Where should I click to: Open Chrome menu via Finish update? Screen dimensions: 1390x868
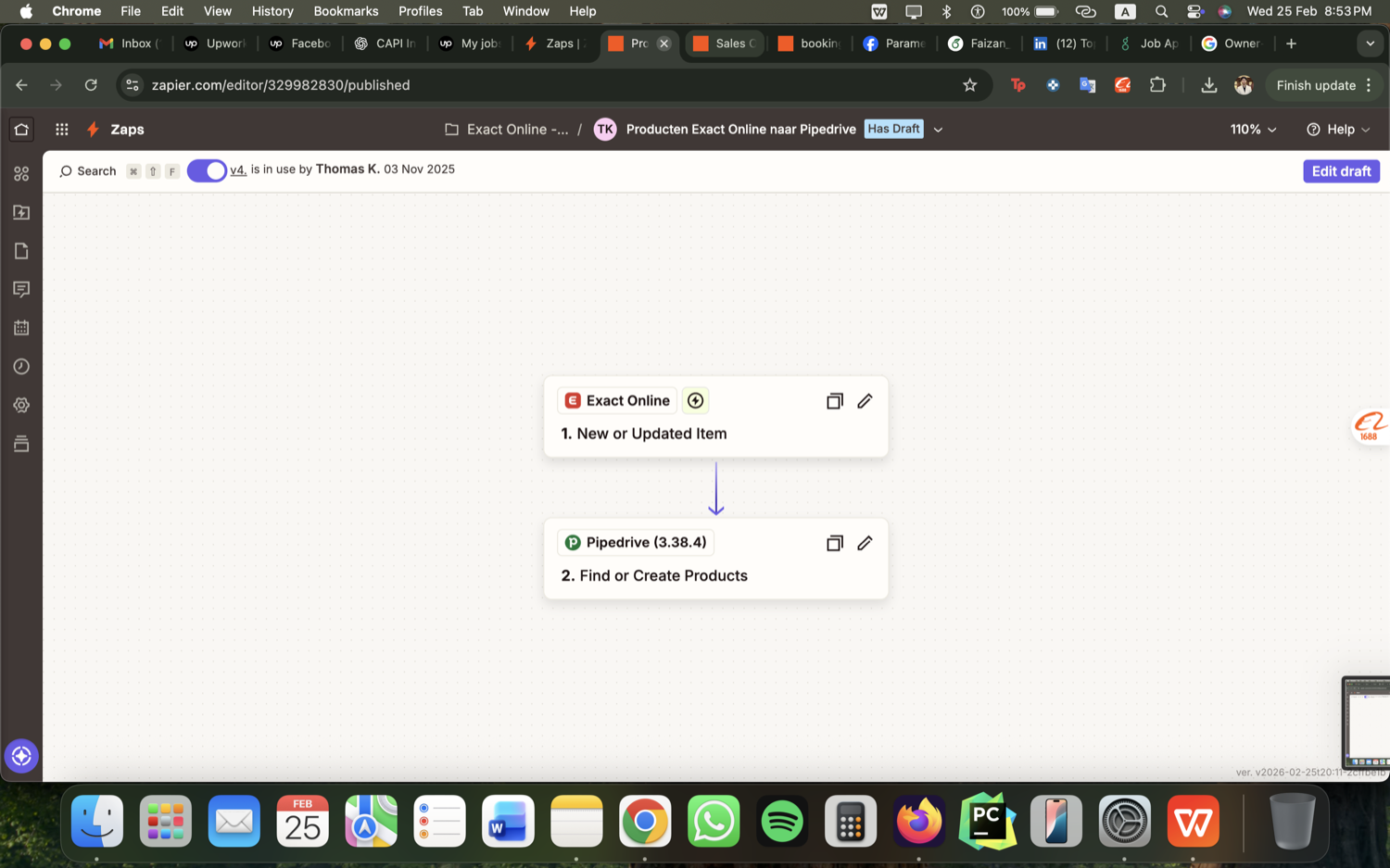(1324, 85)
